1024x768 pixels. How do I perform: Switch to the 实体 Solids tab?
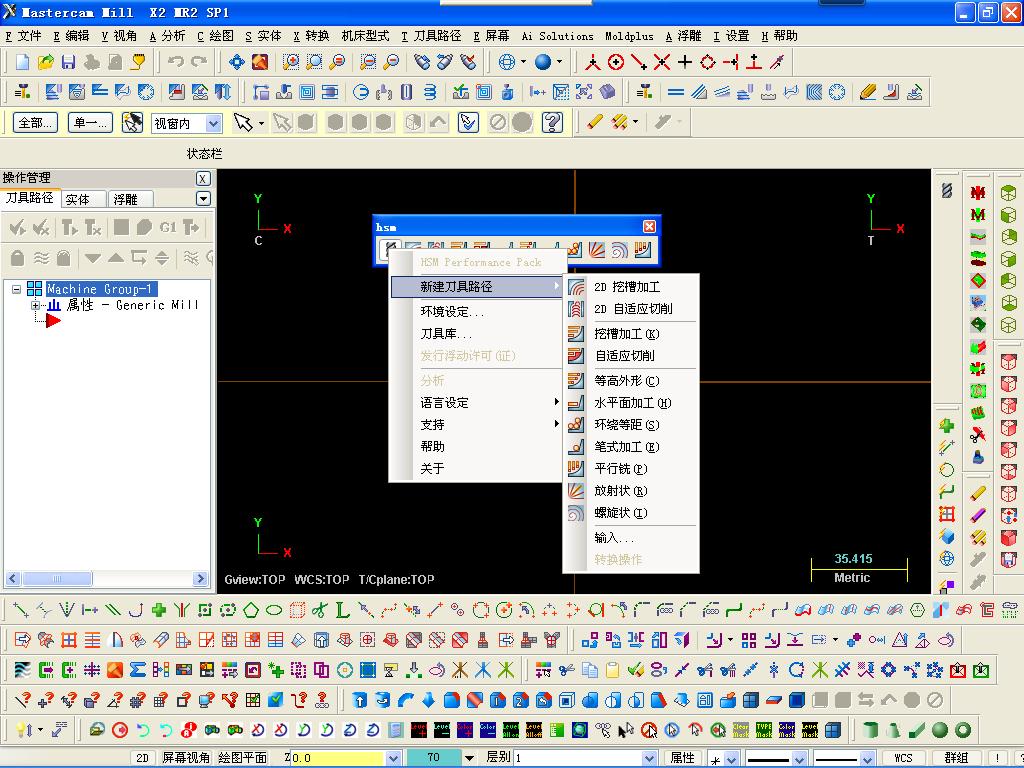click(x=84, y=199)
